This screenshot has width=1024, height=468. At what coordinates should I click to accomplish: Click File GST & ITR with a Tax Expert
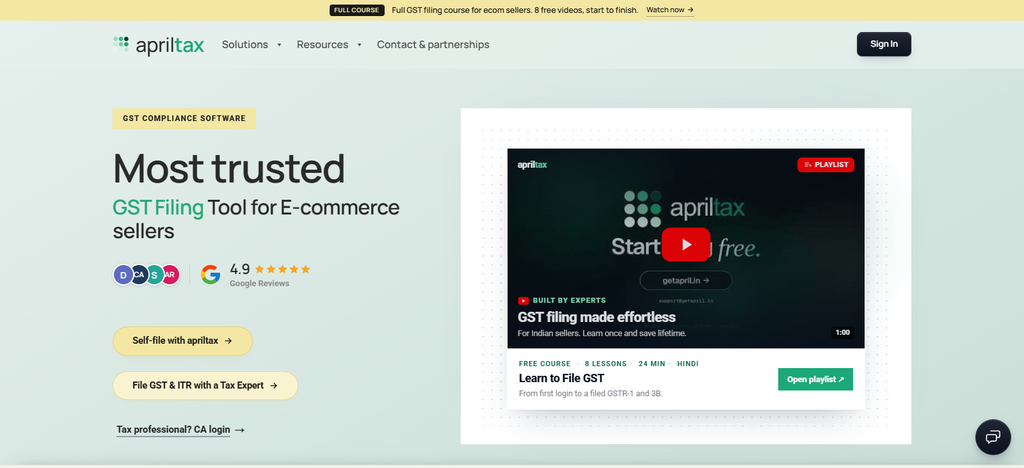click(x=205, y=385)
